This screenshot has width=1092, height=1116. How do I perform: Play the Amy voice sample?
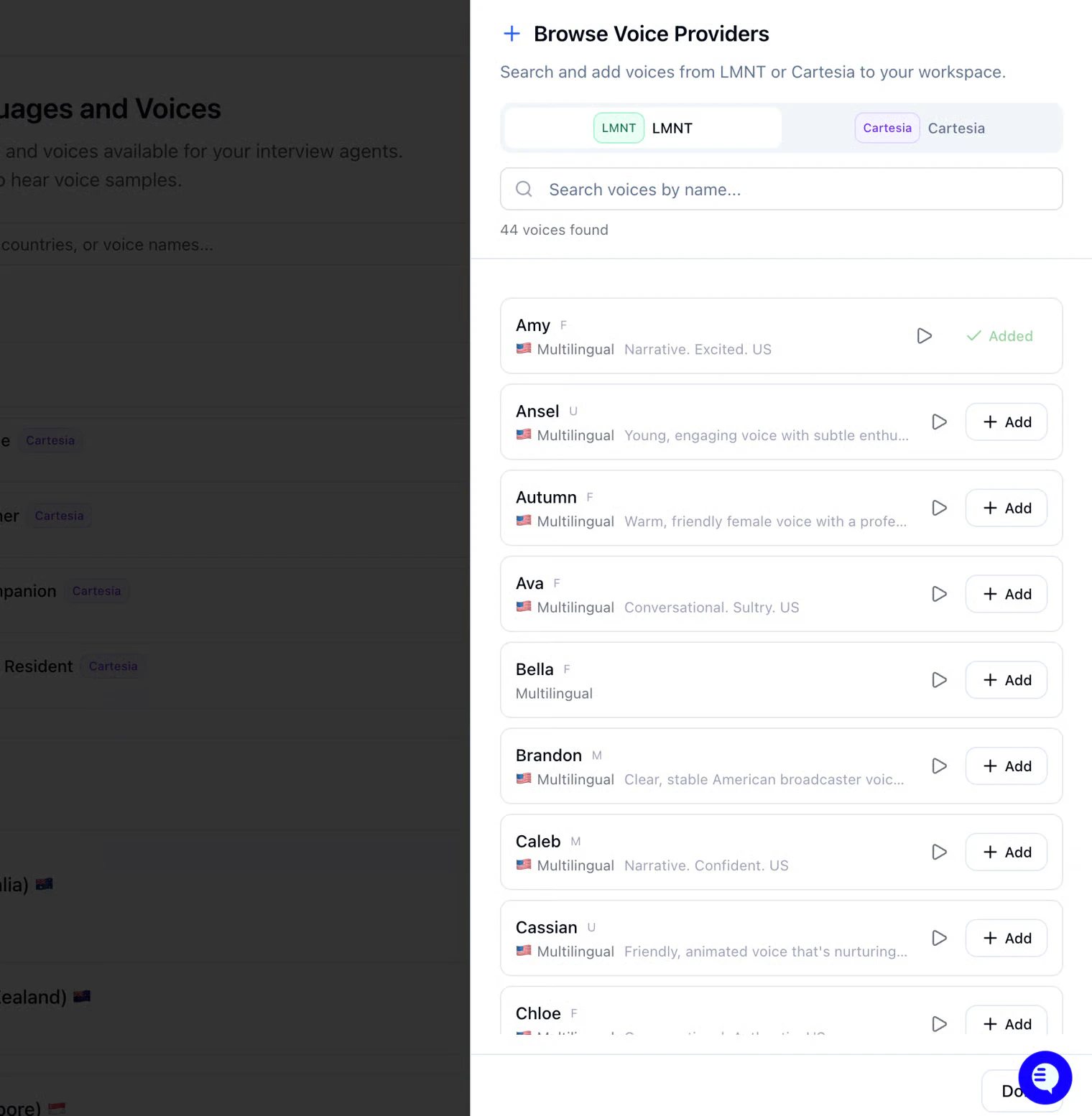click(x=924, y=336)
